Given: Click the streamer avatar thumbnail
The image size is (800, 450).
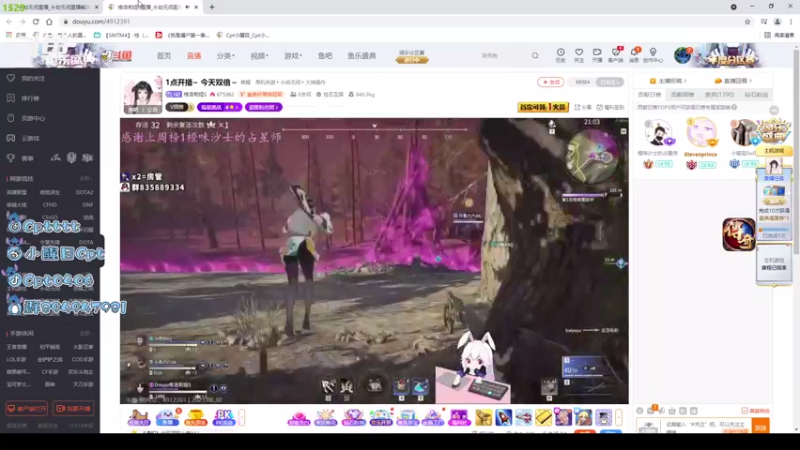Looking at the screenshot, I should [x=143, y=95].
